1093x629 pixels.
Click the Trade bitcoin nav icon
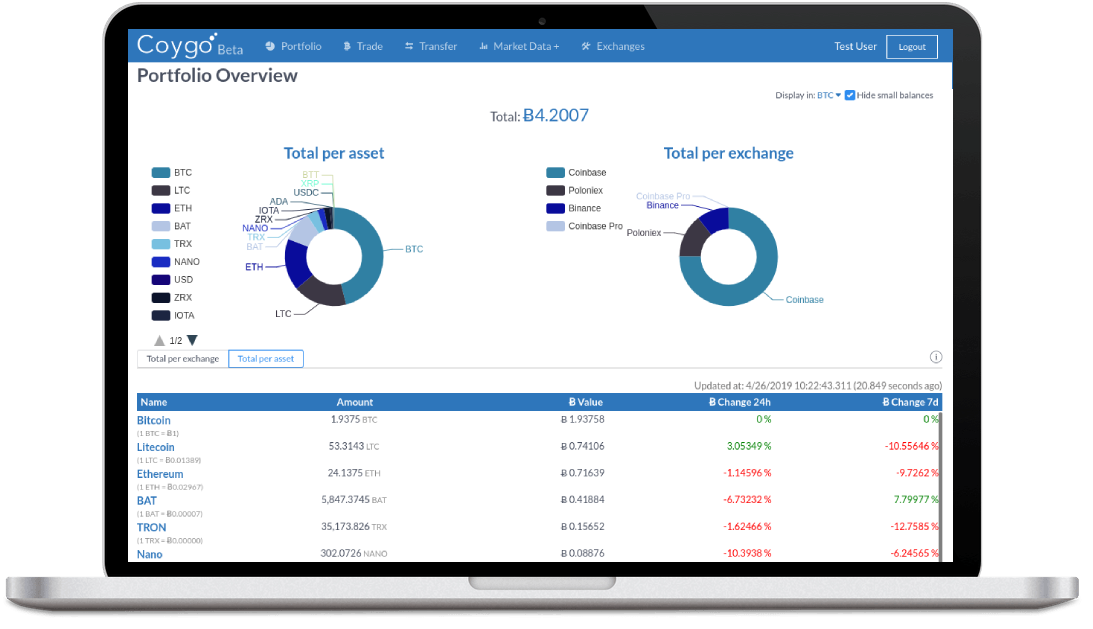346,46
